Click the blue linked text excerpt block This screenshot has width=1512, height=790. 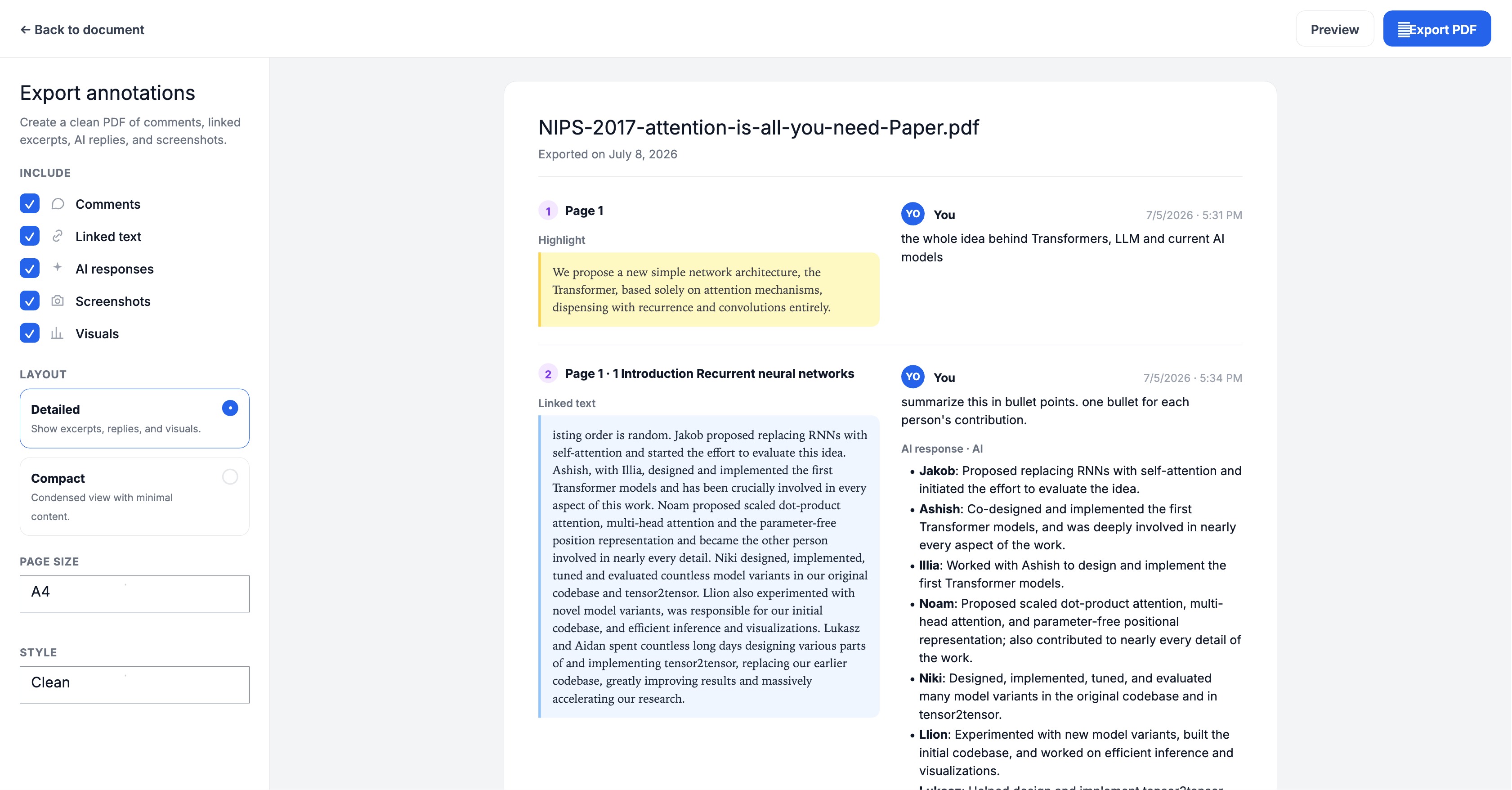point(708,566)
